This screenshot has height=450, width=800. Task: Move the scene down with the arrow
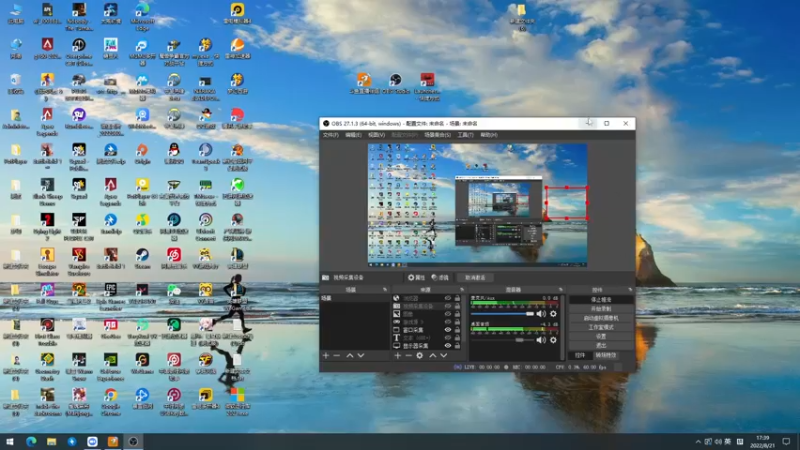pos(361,355)
